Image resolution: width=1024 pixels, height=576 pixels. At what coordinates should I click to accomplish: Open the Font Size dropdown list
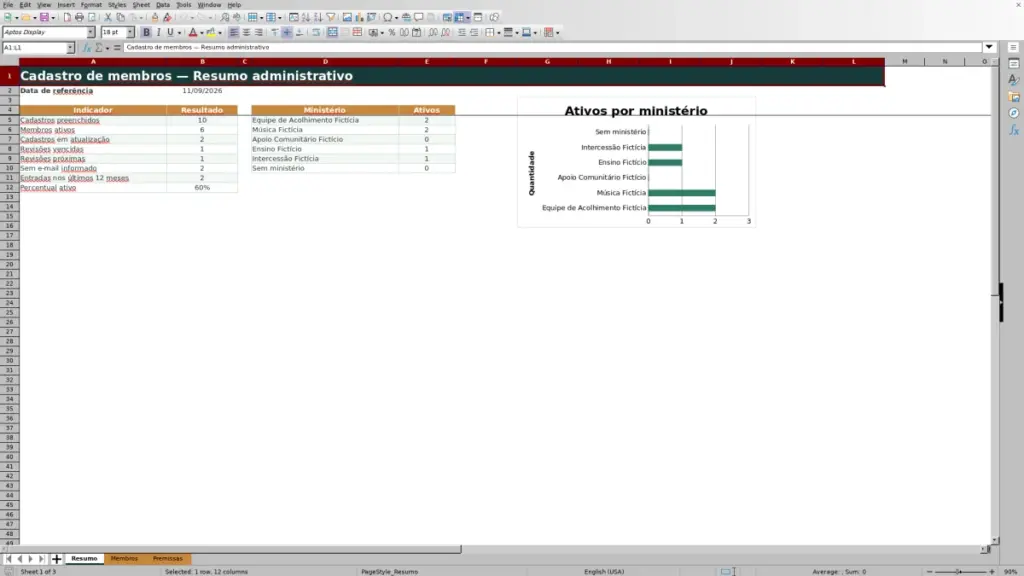pyautogui.click(x=130, y=33)
